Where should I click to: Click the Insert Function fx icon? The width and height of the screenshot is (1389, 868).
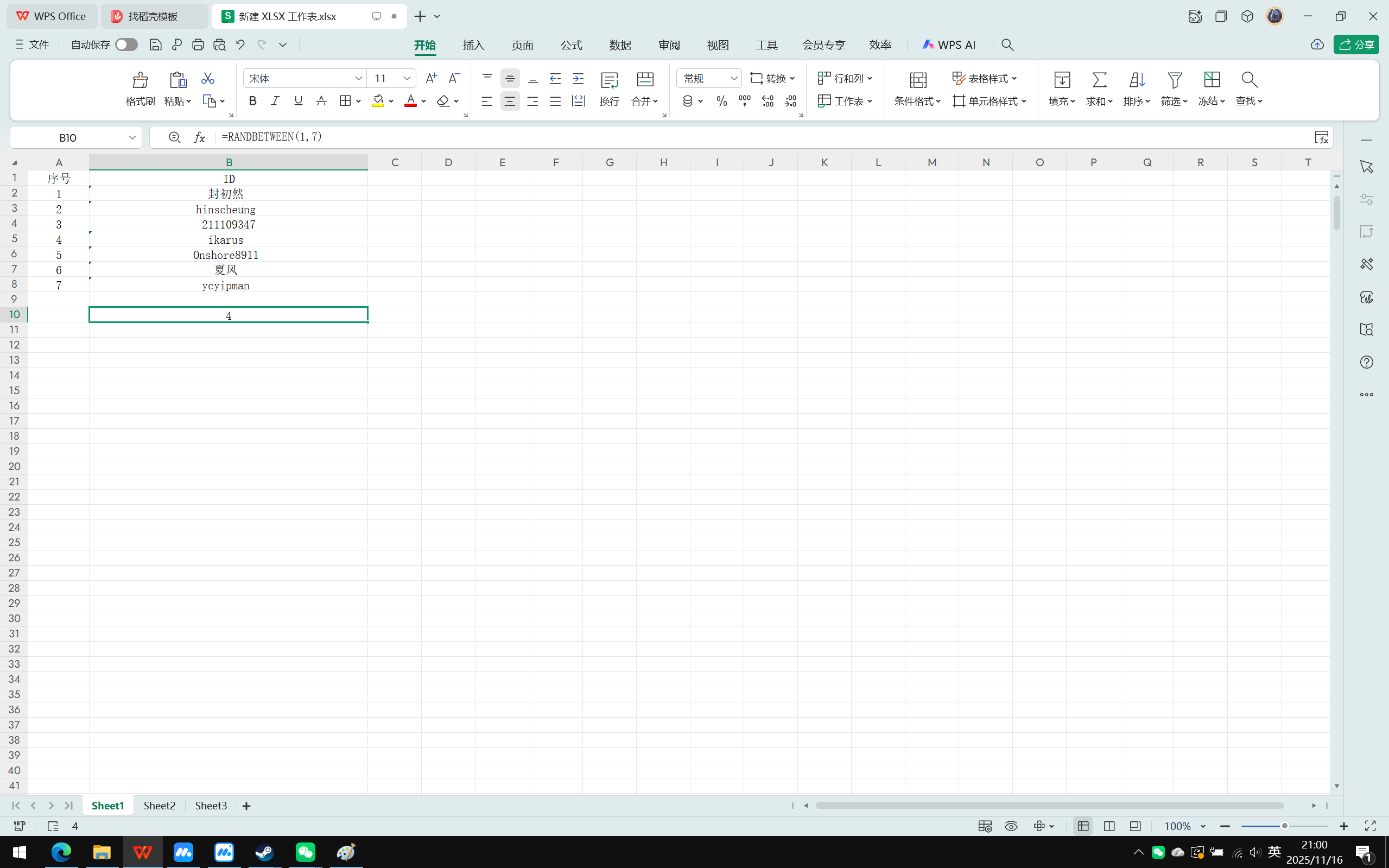pyautogui.click(x=199, y=137)
